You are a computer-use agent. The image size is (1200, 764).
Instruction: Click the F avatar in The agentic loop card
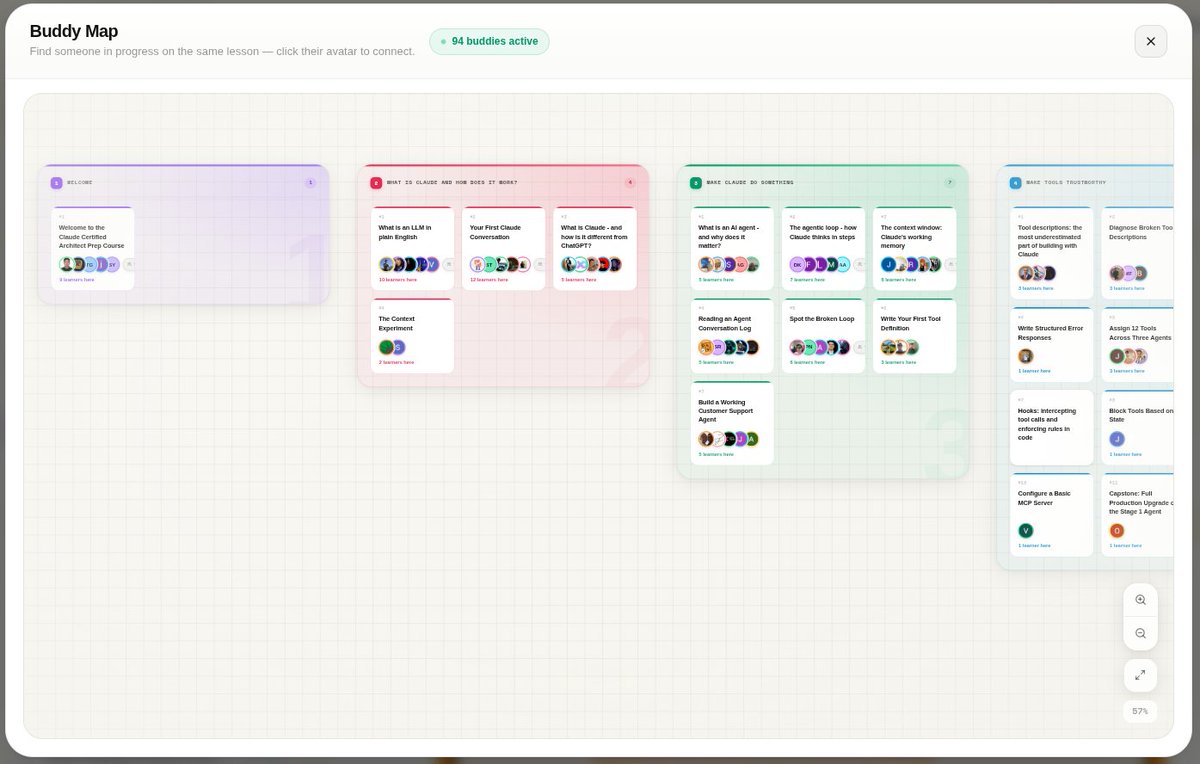(809, 264)
